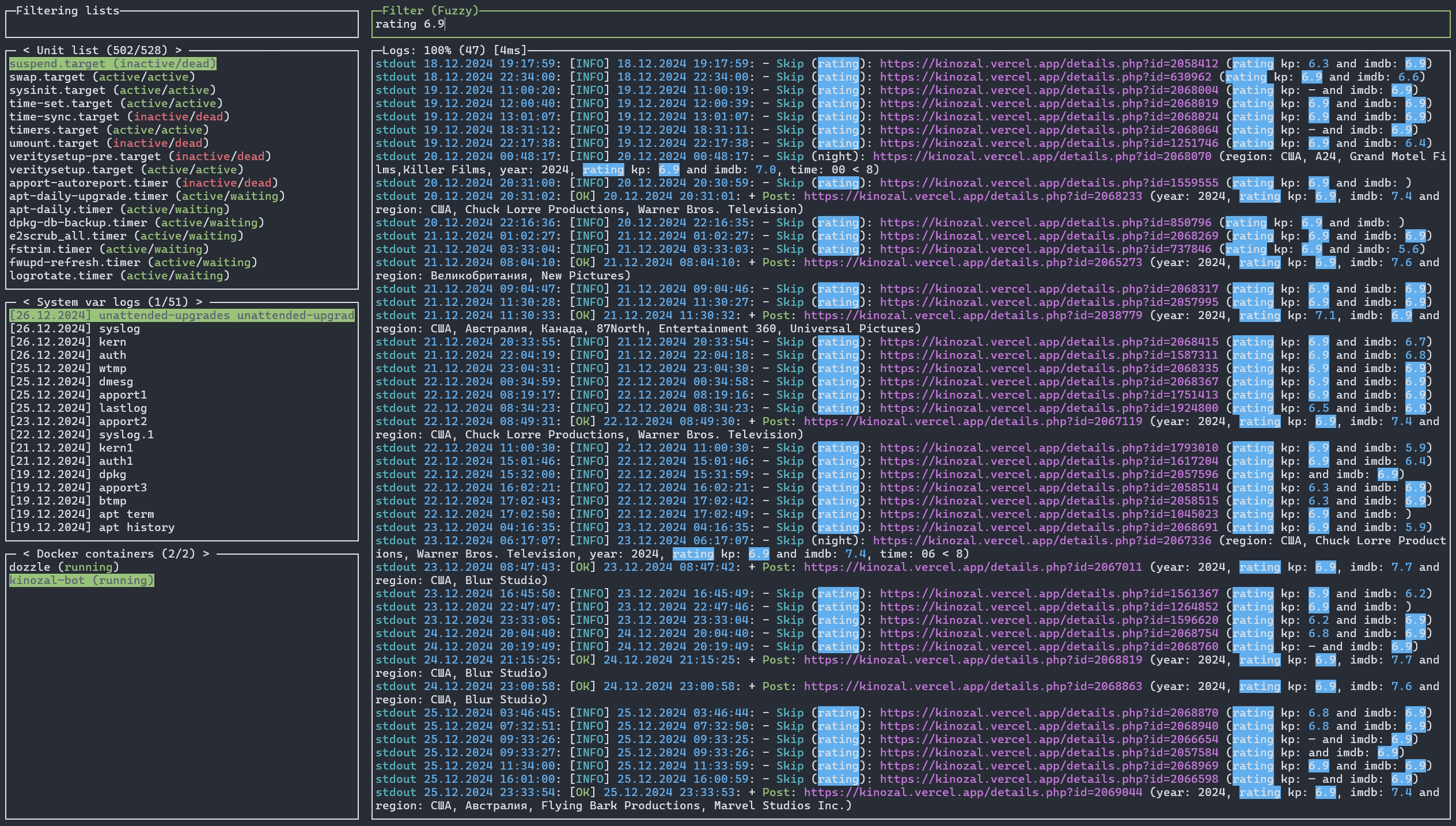Select time-sync.target unit
1456x826 pixels.
[119, 117]
